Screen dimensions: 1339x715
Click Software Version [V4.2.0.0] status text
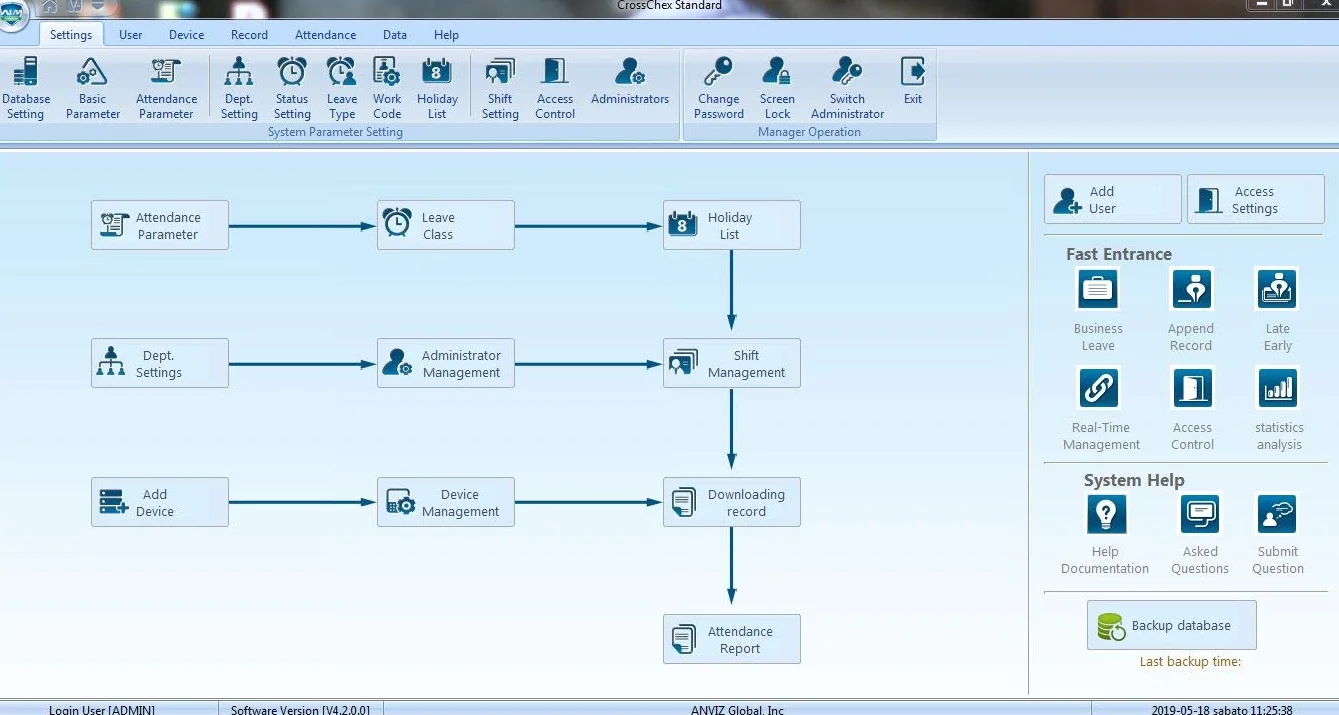coord(300,709)
